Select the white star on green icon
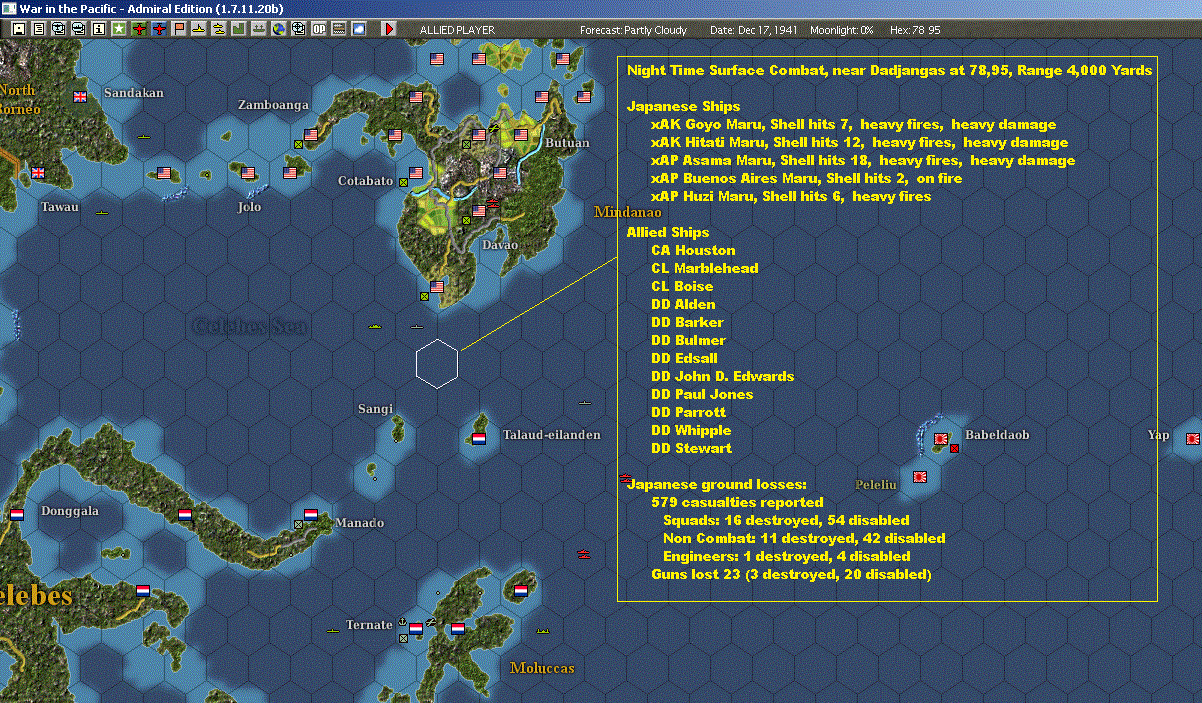The width and height of the screenshot is (1202, 703). coord(119,29)
